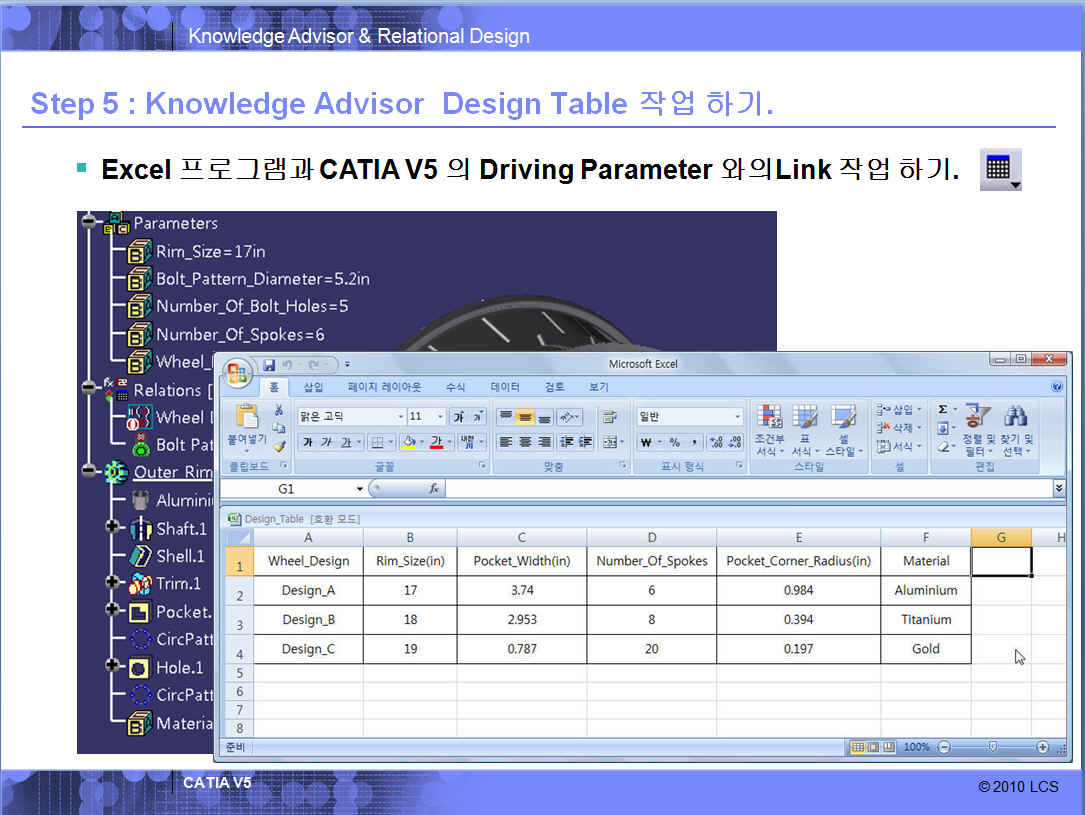
Task: Click the Office button in Excel
Action: [237, 372]
